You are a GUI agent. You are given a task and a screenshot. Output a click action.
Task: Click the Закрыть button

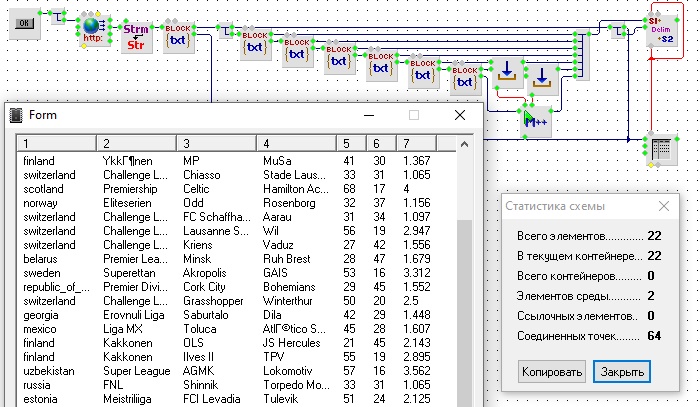[622, 372]
